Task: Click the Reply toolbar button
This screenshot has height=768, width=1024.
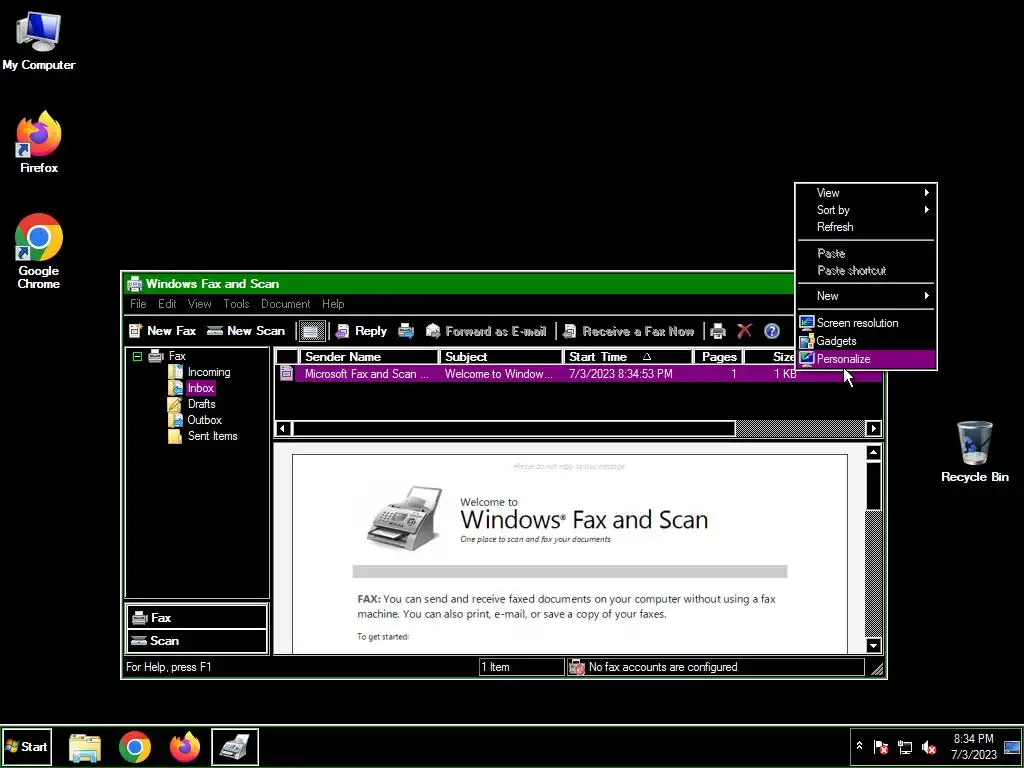Action: [361, 331]
